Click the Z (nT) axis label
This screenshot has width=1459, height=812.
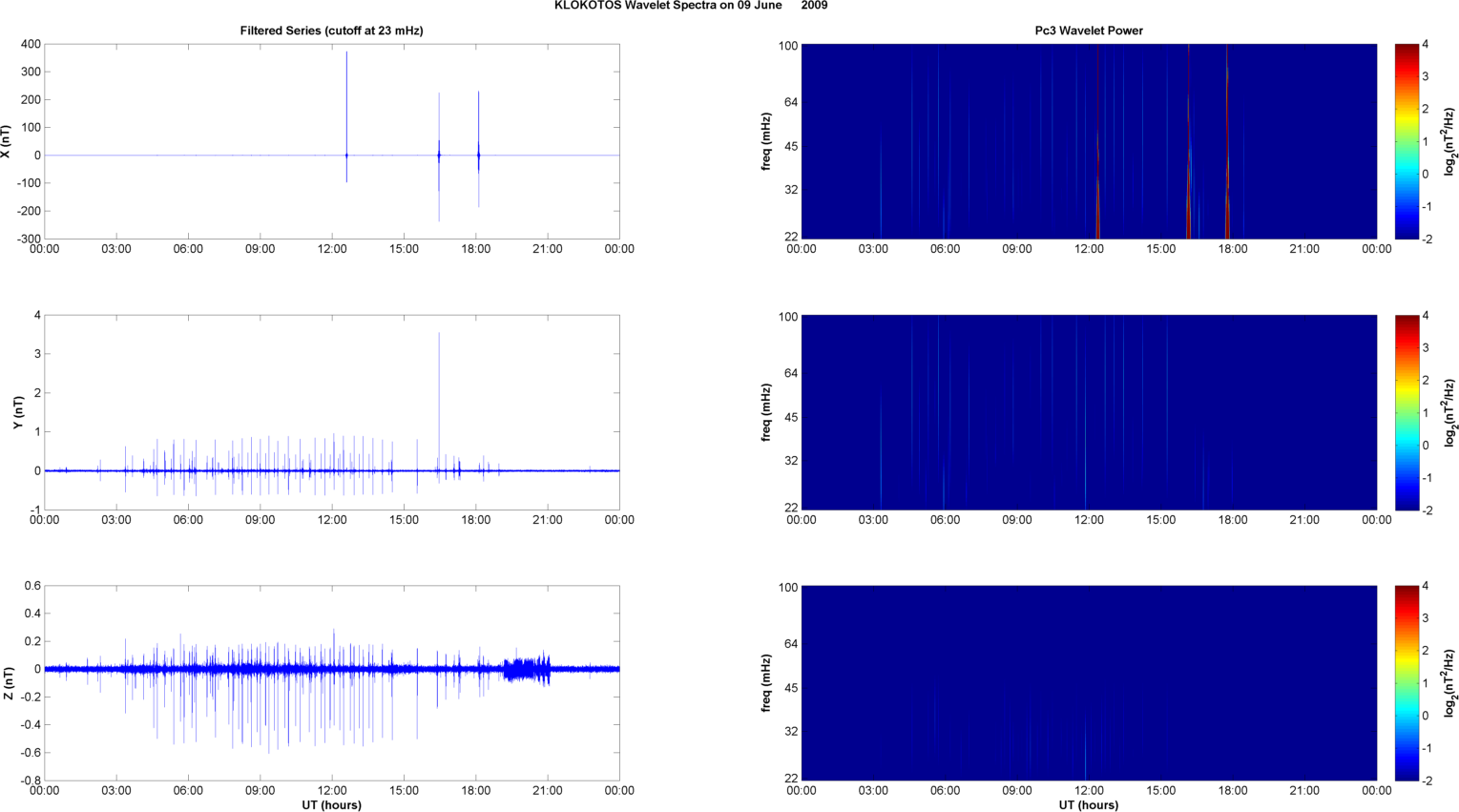[8, 683]
